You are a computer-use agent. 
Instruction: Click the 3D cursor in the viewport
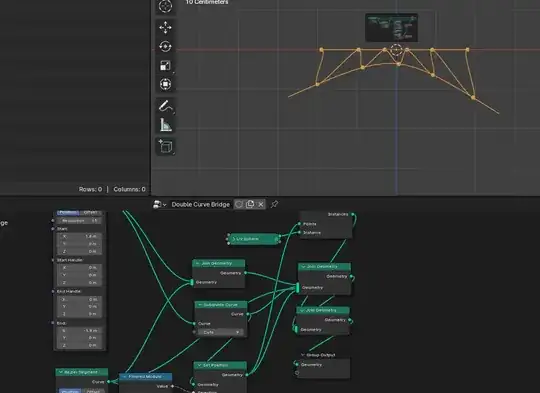(x=396, y=50)
